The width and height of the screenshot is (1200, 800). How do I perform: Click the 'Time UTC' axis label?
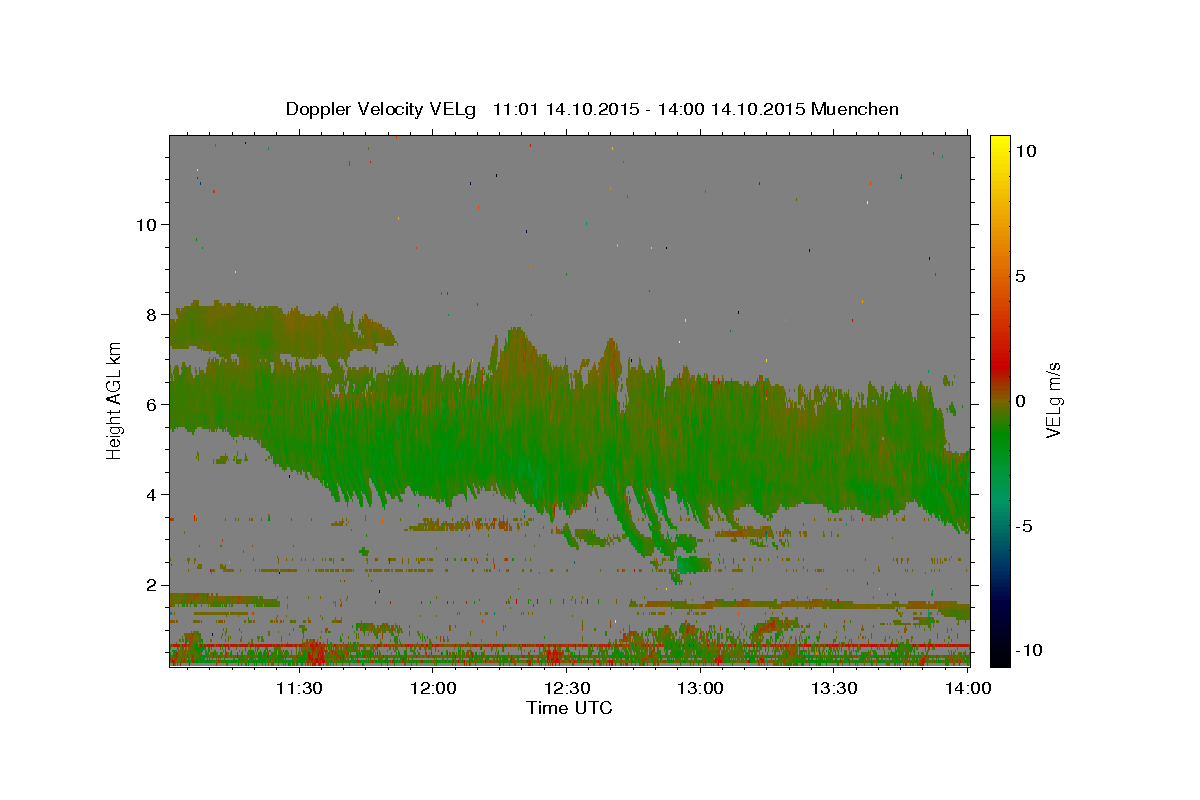569,708
